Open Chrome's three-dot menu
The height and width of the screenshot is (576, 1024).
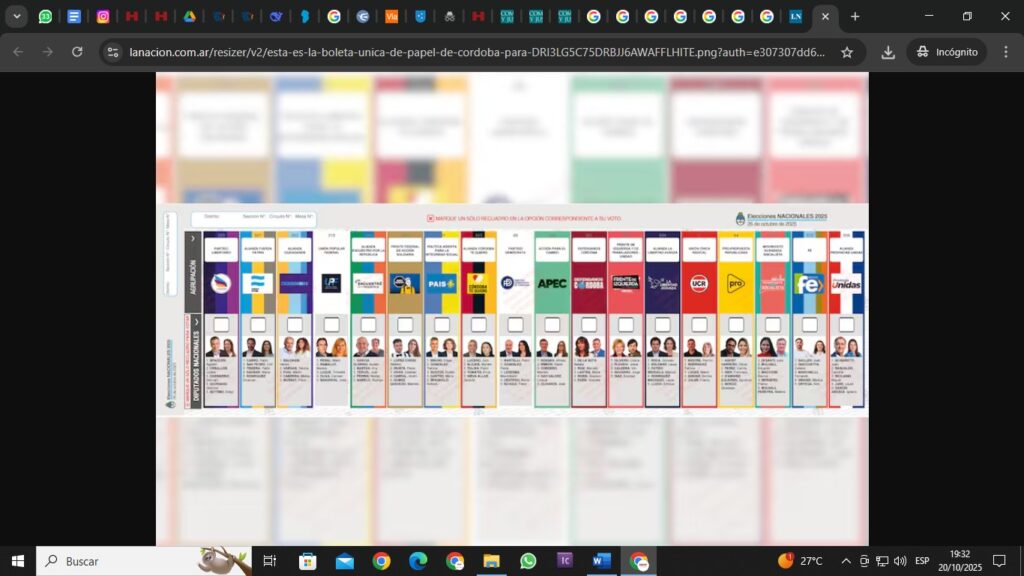click(x=1004, y=52)
